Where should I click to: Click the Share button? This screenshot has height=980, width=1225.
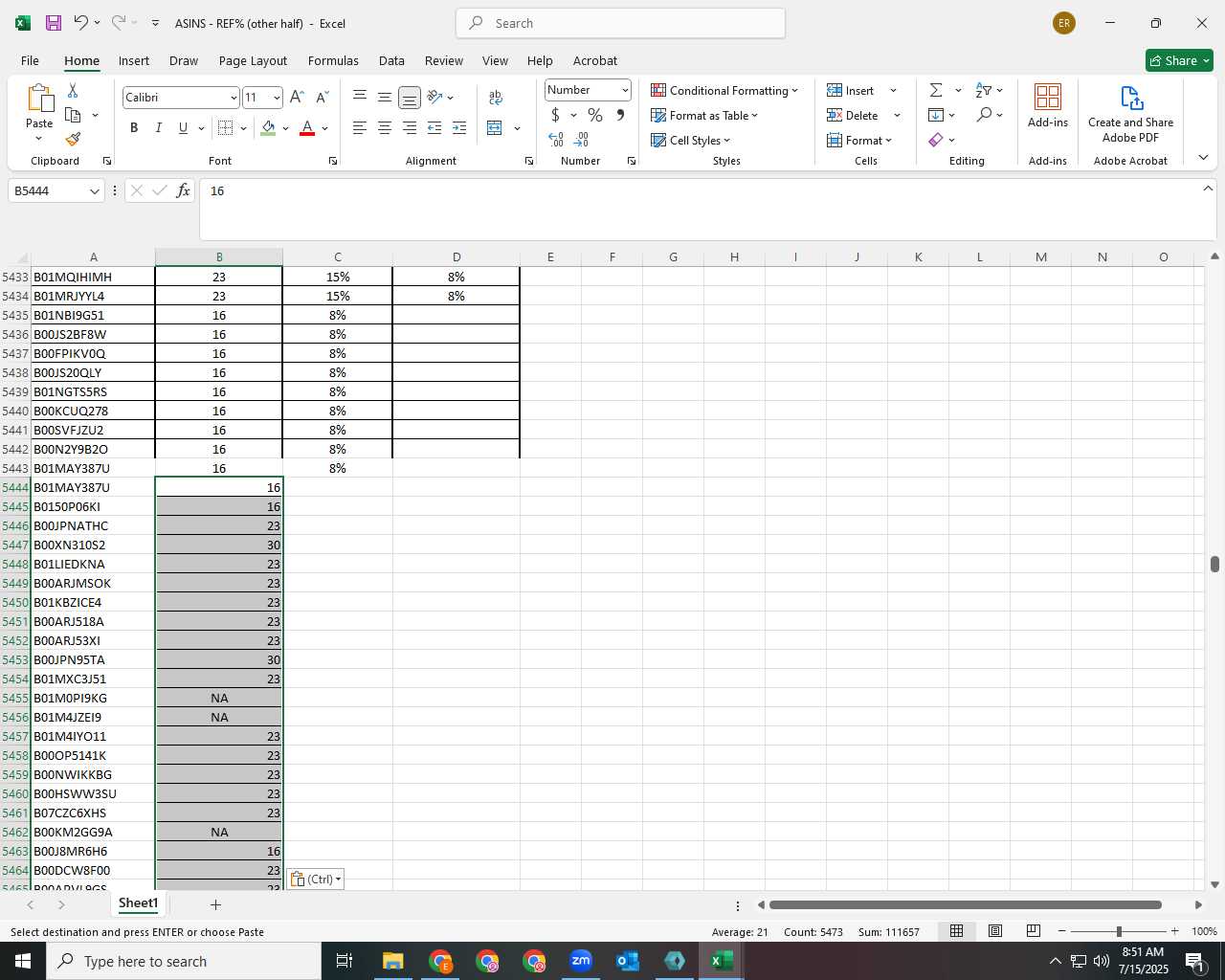coord(1179,60)
